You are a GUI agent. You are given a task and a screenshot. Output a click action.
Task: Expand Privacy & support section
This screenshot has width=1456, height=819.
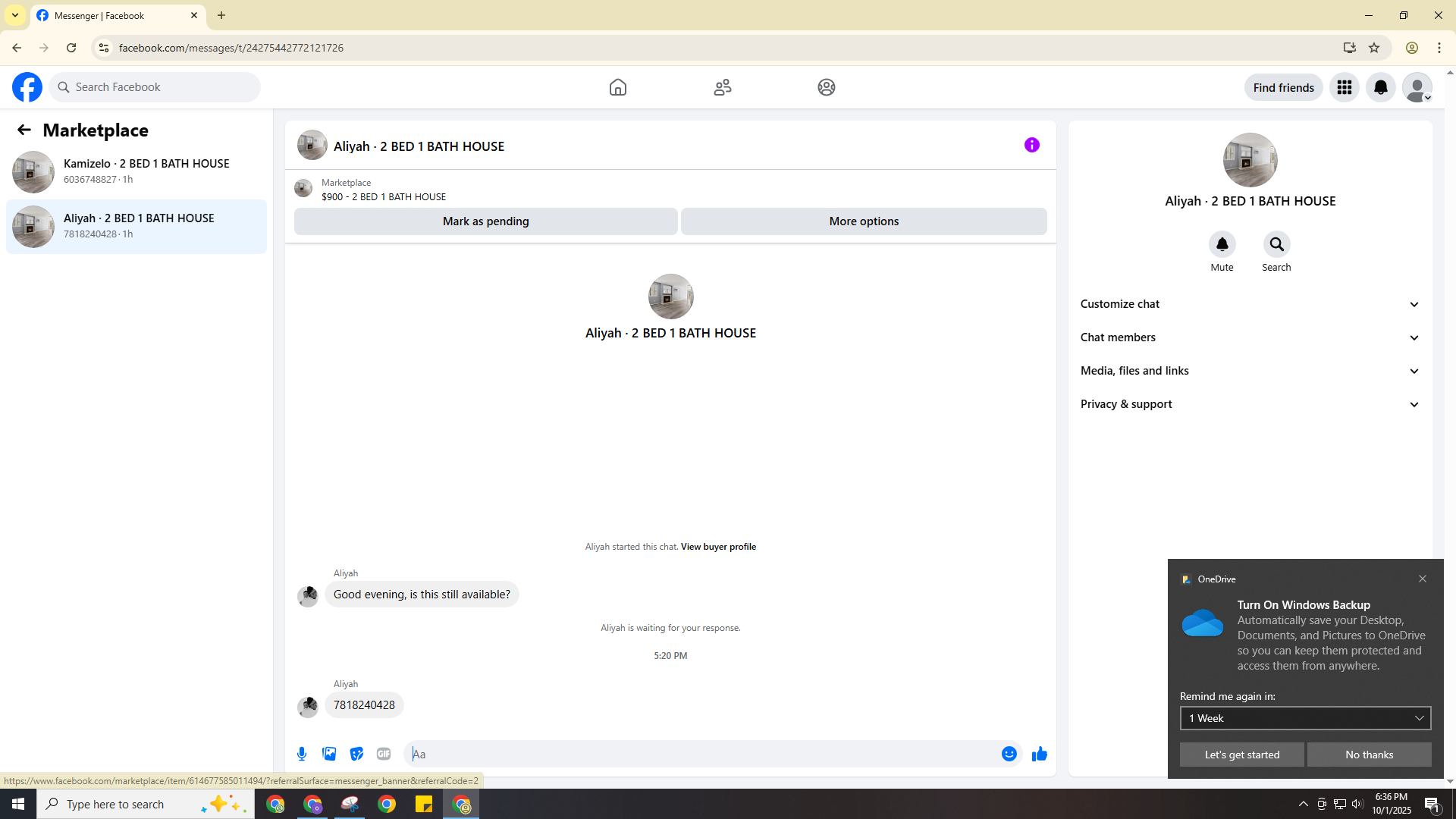[1250, 404]
